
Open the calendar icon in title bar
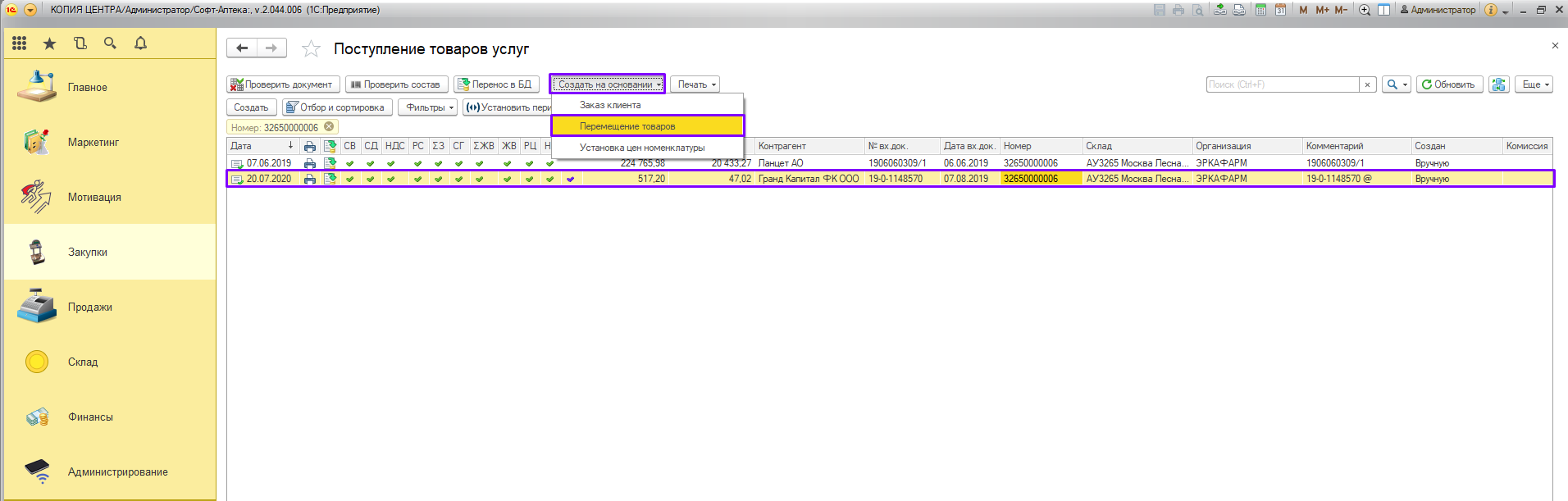point(1280,10)
